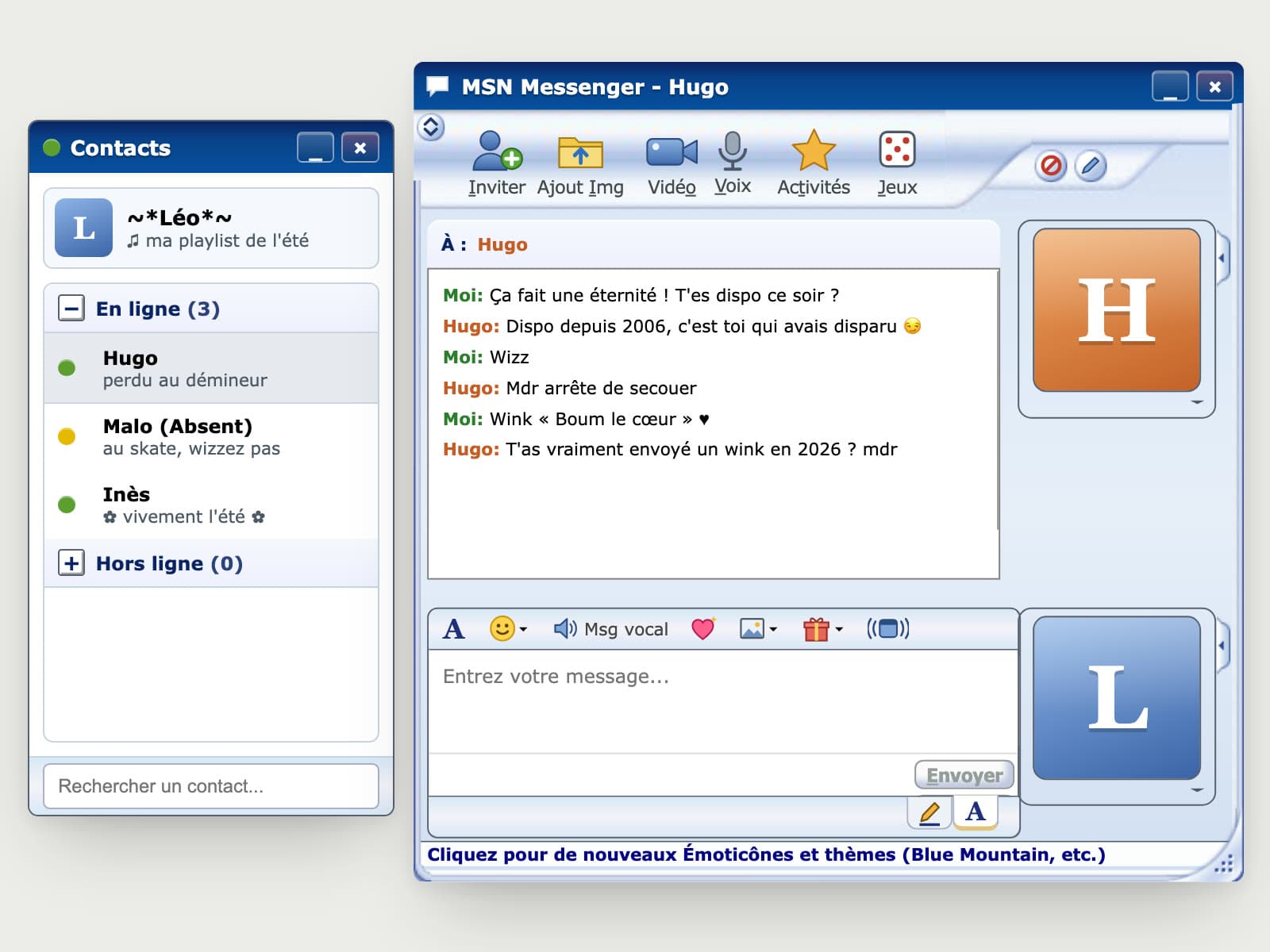The image size is (1270, 952).
Task: Click the message input field
Action: pyautogui.click(x=722, y=701)
